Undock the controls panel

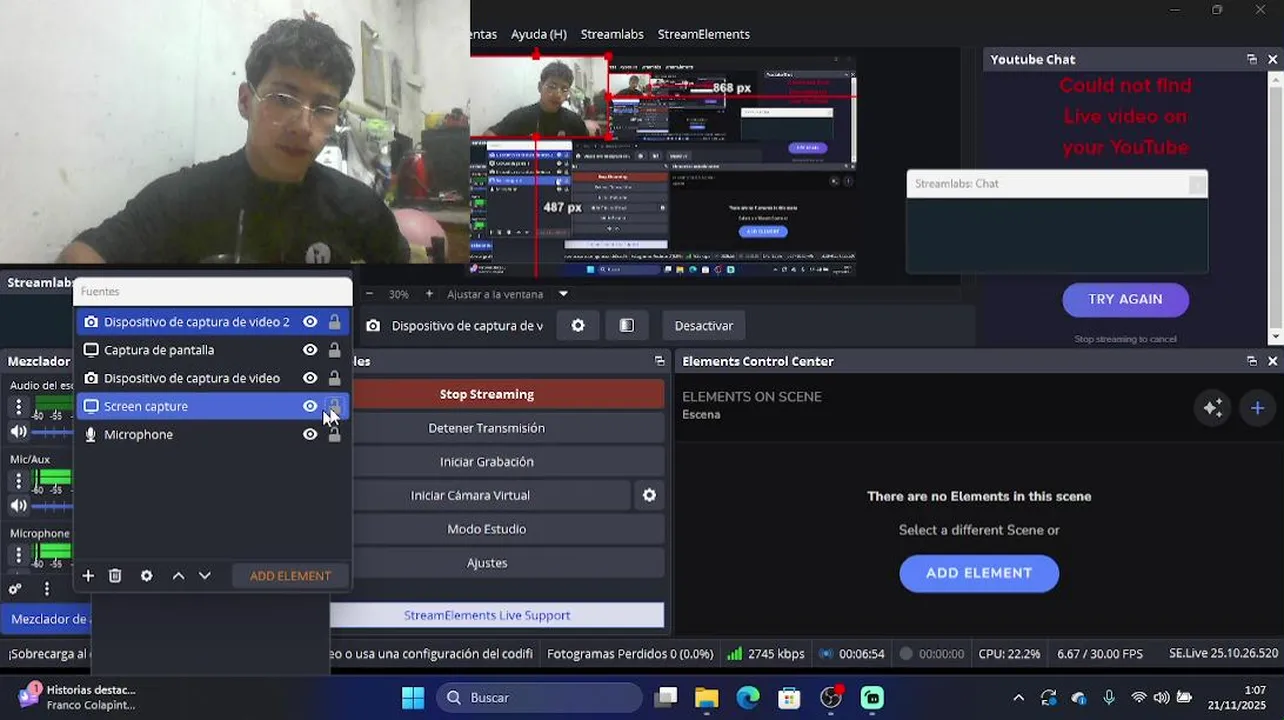tap(659, 361)
